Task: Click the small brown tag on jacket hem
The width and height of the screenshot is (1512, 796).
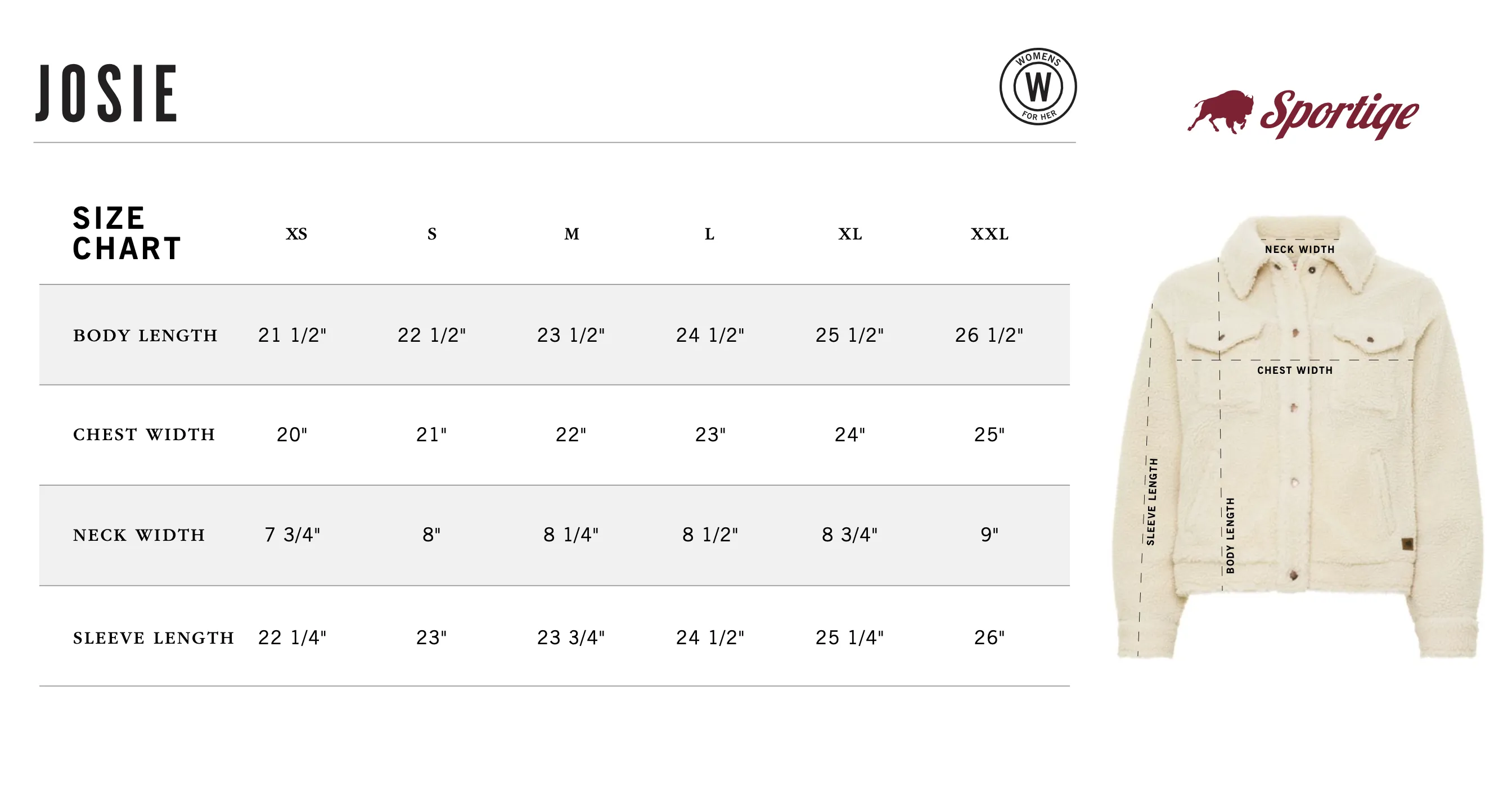Action: point(1407,544)
